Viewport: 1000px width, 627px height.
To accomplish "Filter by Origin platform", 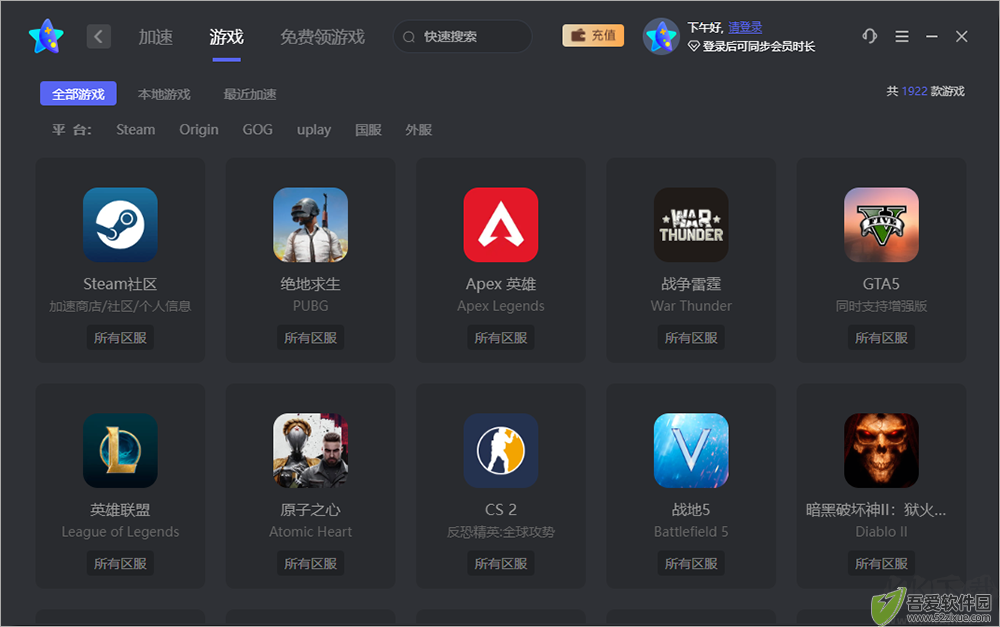I will (x=199, y=129).
